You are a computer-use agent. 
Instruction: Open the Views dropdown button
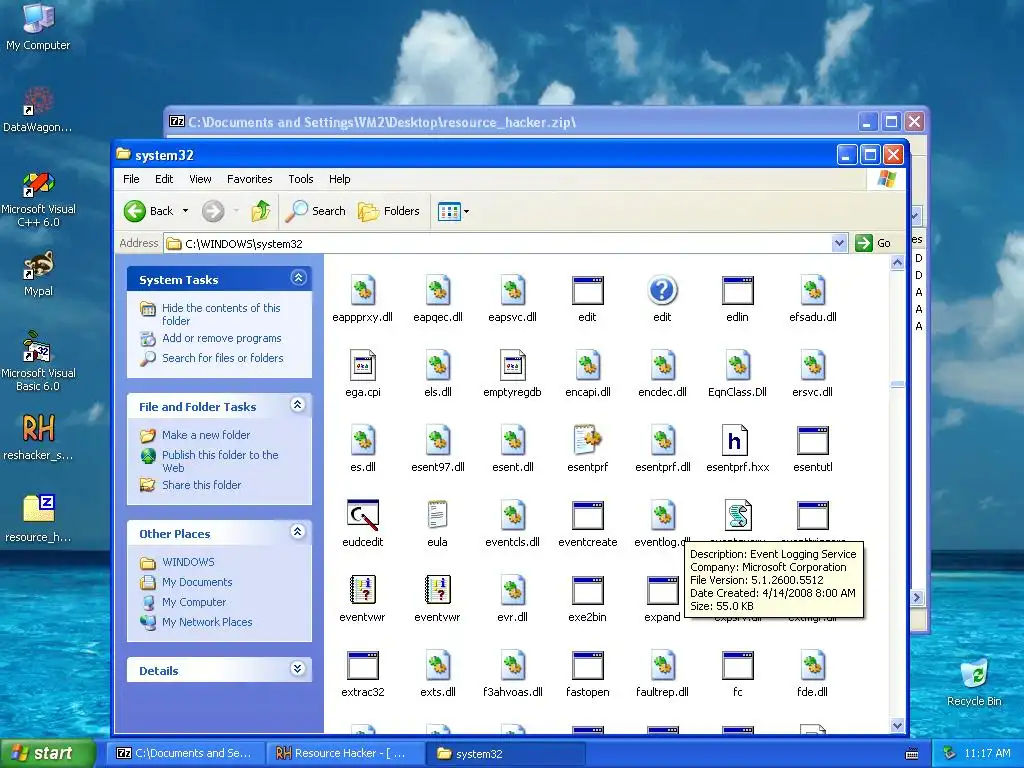click(x=453, y=211)
